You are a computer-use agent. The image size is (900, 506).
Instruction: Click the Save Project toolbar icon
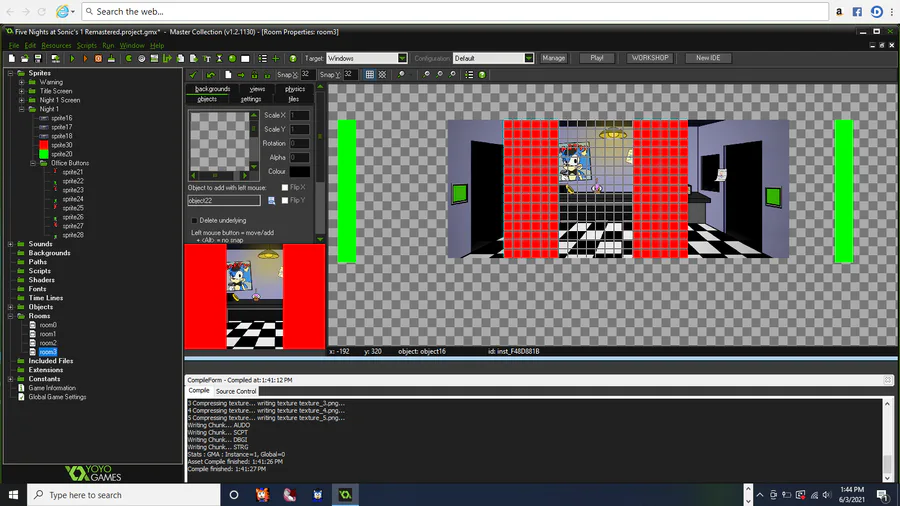pyautogui.click(x=38, y=59)
